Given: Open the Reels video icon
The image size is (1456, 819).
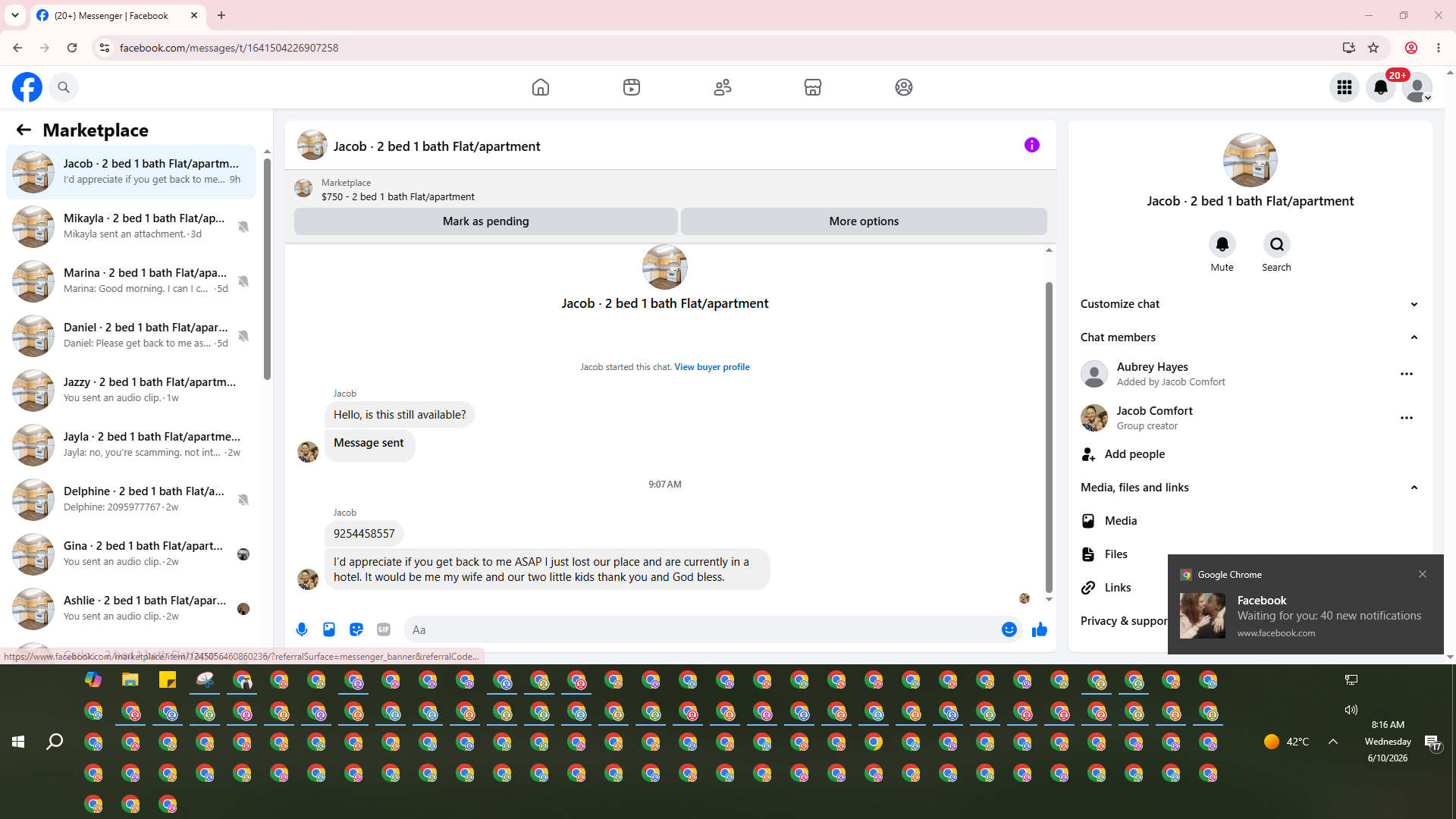Looking at the screenshot, I should [632, 87].
